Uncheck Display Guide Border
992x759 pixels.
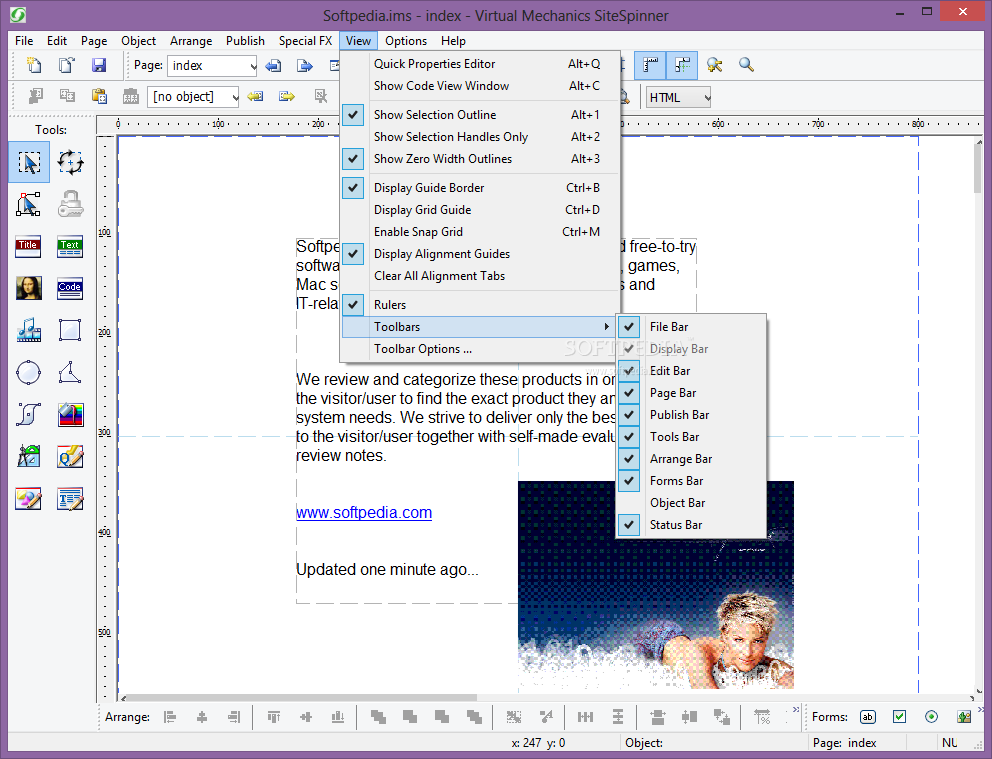[x=478, y=188]
